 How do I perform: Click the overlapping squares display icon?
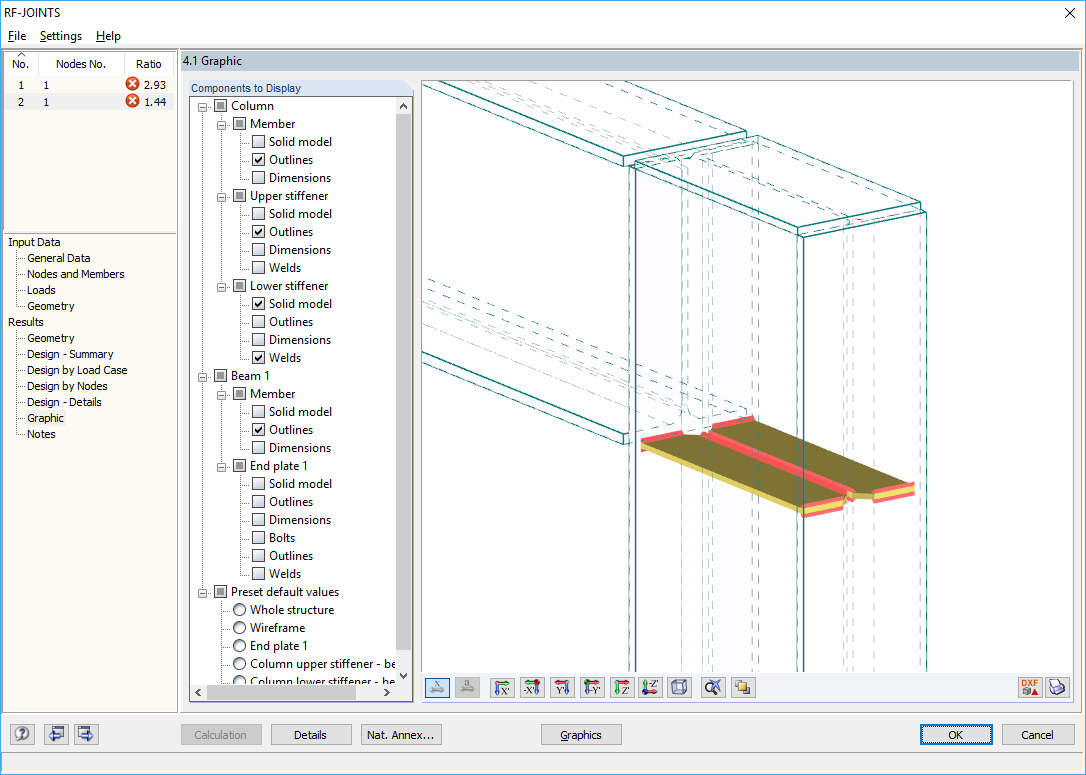click(742, 688)
